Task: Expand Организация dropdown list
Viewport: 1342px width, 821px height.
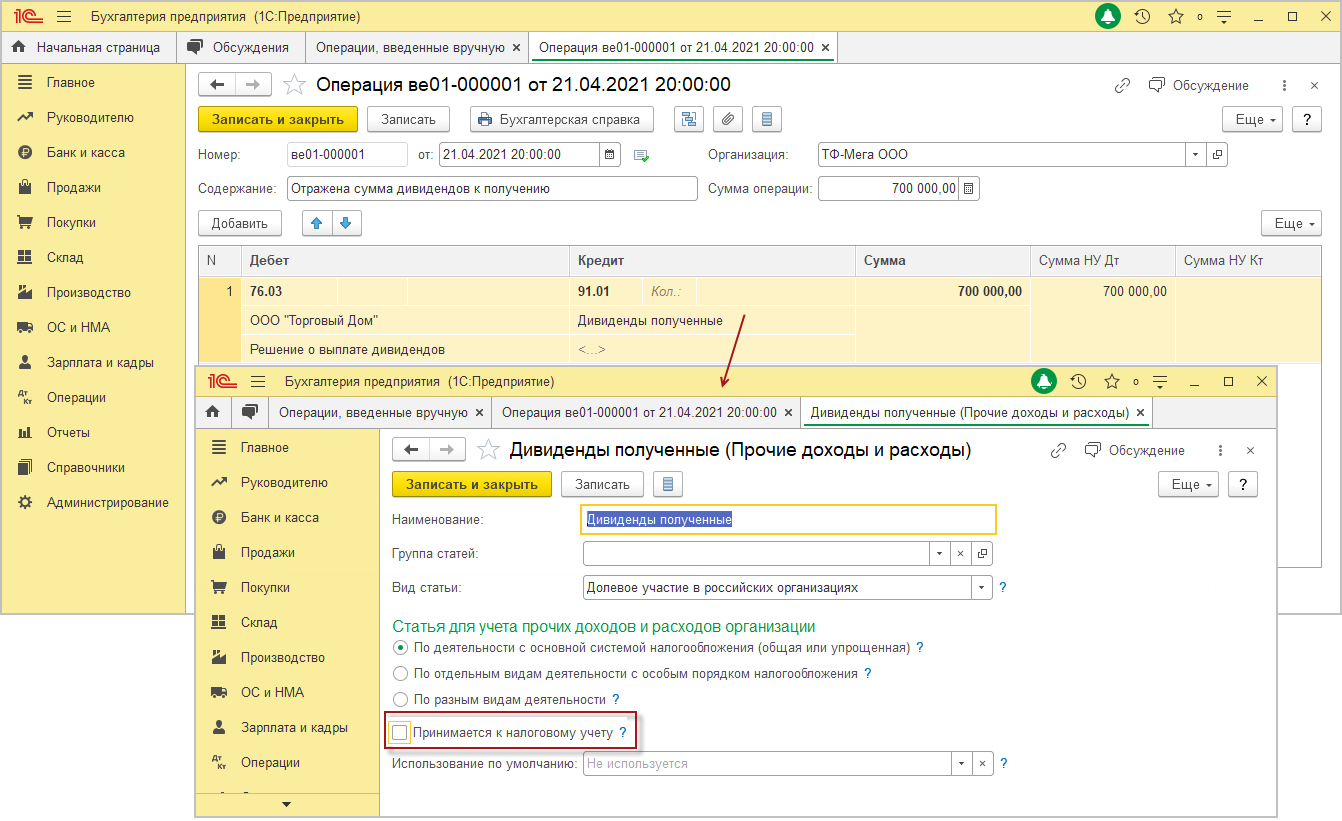Action: (1196, 155)
